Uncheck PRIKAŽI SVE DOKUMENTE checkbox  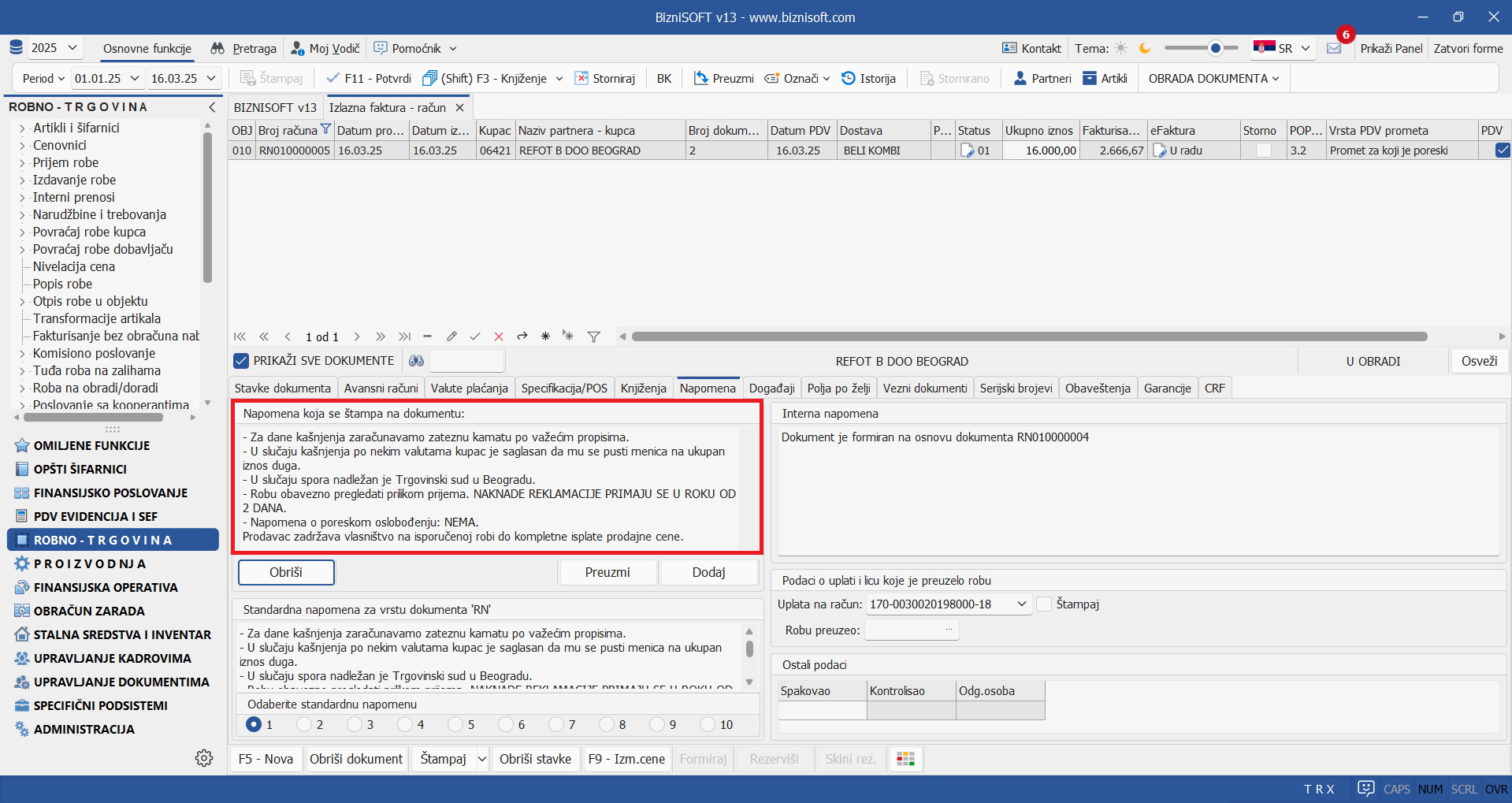coord(241,361)
